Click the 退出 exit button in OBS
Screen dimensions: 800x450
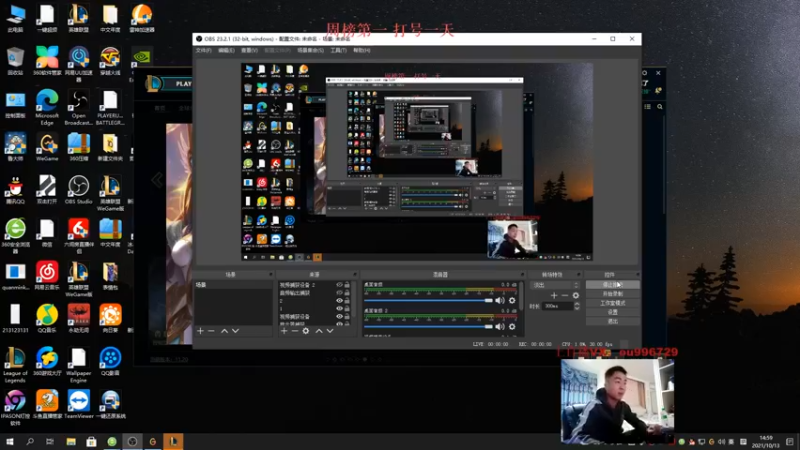point(612,321)
